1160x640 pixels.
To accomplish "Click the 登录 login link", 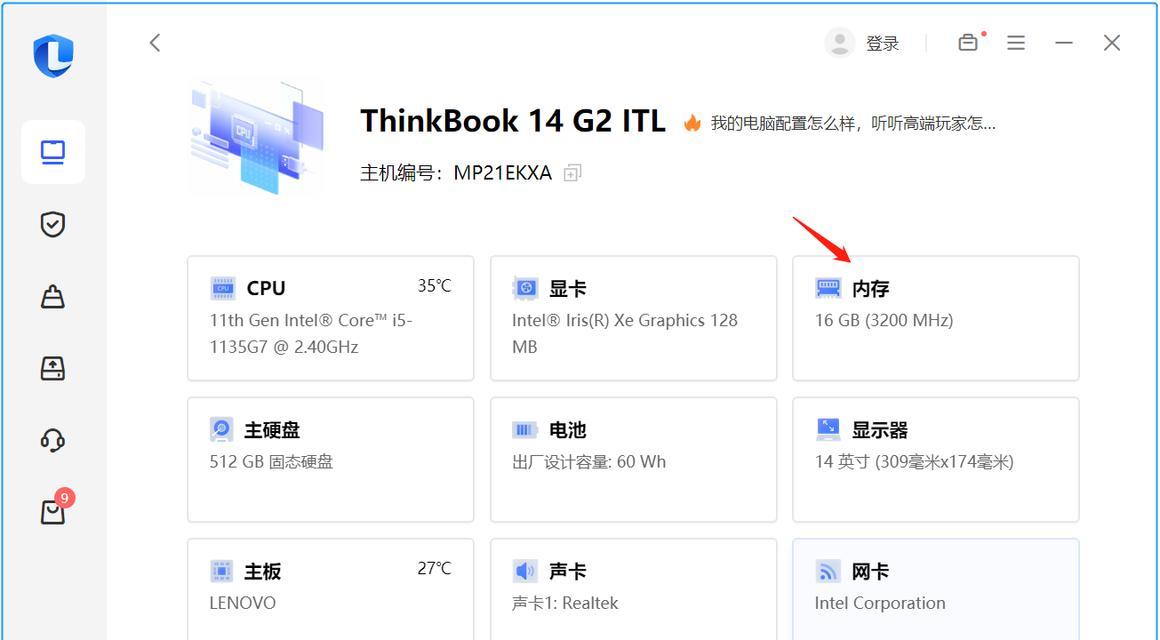I will (x=883, y=44).
